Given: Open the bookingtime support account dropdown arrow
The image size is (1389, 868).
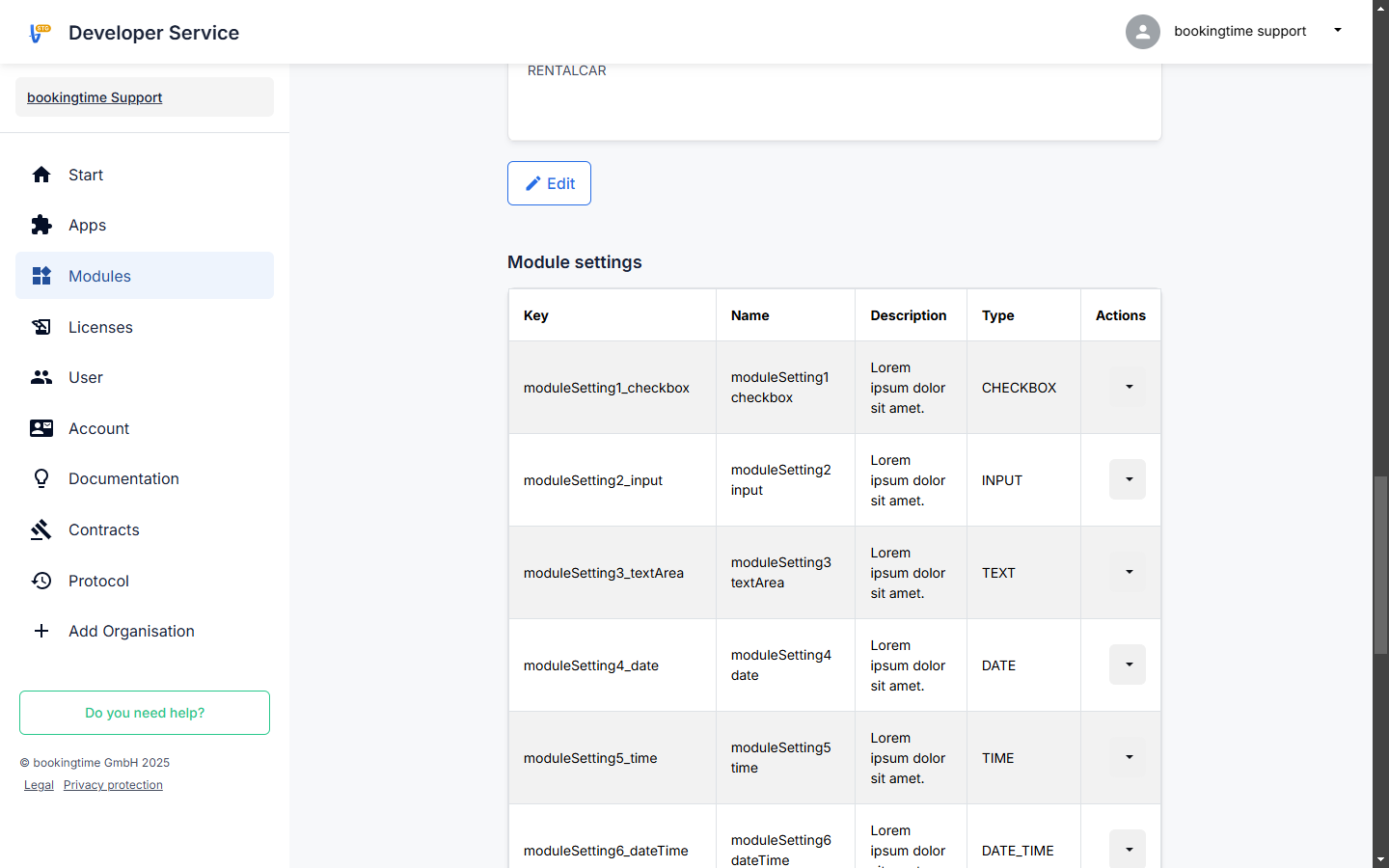Looking at the screenshot, I should click(1338, 31).
